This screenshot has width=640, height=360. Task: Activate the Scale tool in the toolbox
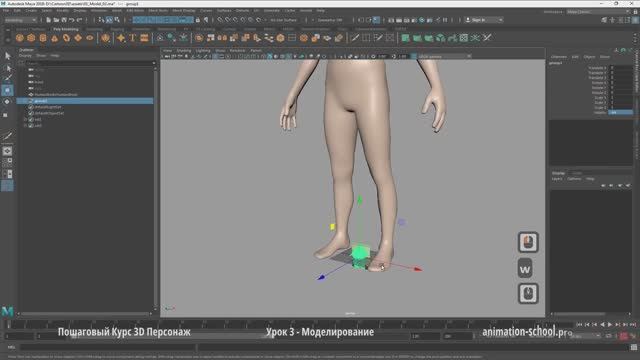point(6,115)
